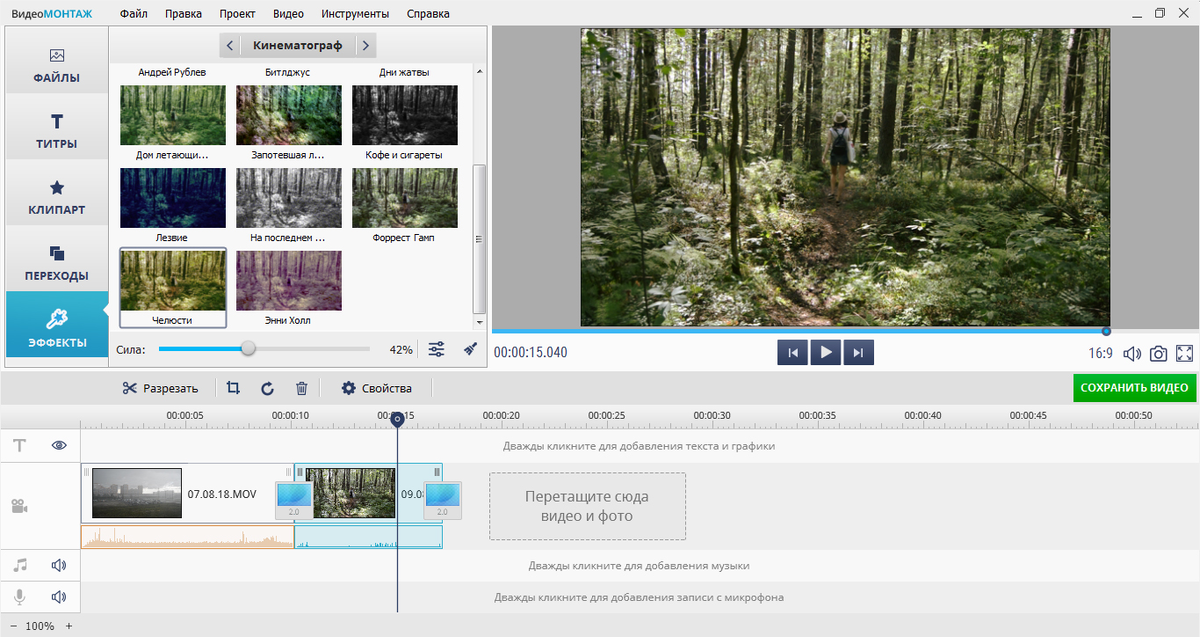Click the effects list scrollbar thumb
1200x637 pixels.
point(479,239)
